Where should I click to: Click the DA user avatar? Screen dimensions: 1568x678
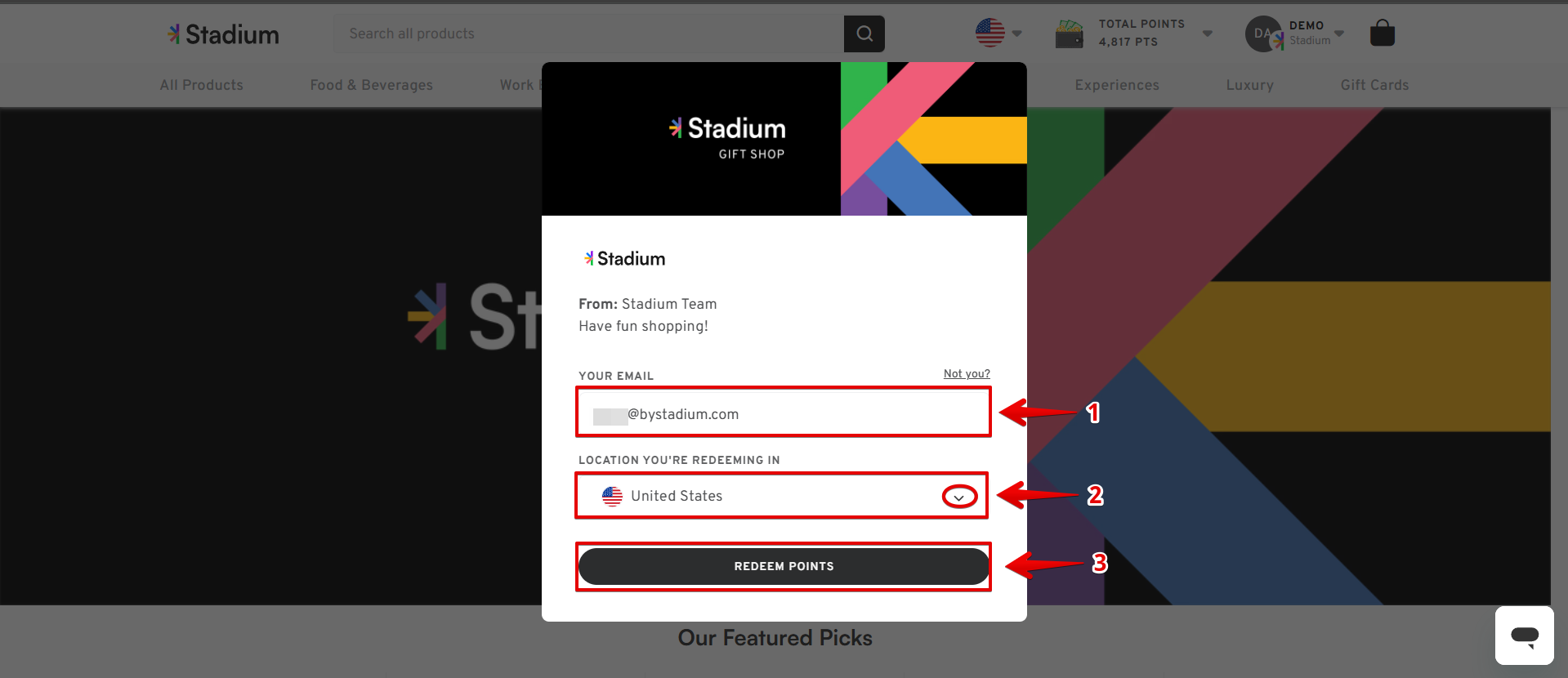coord(1262,33)
